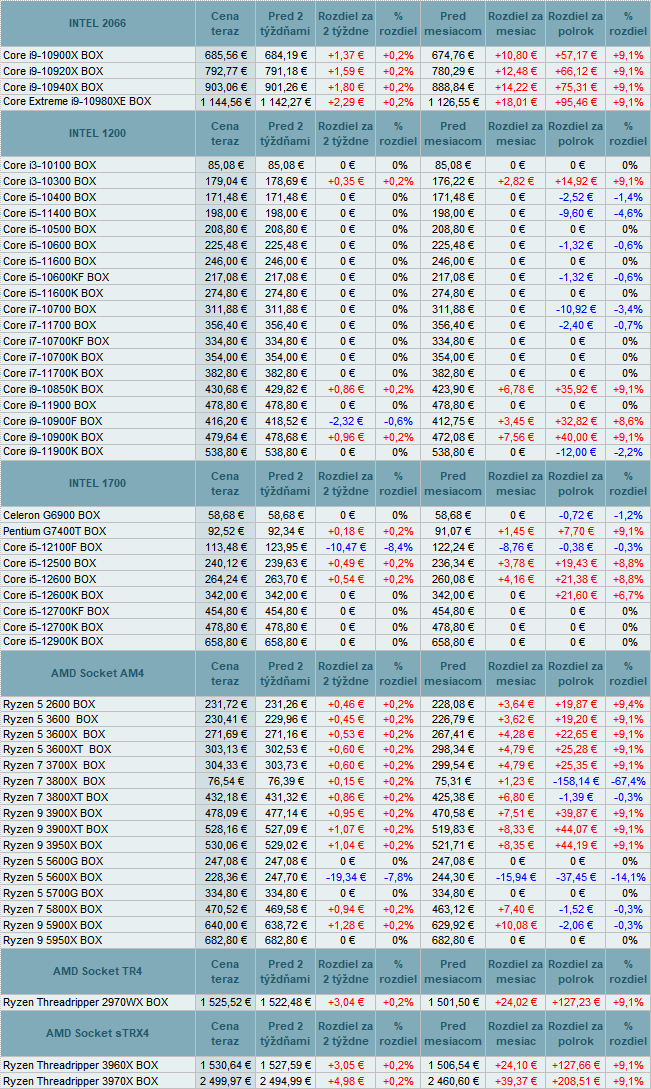Viewport: 651px width, 1089px height.
Task: Click the -19,34 € two-week difference
Action: point(345,877)
